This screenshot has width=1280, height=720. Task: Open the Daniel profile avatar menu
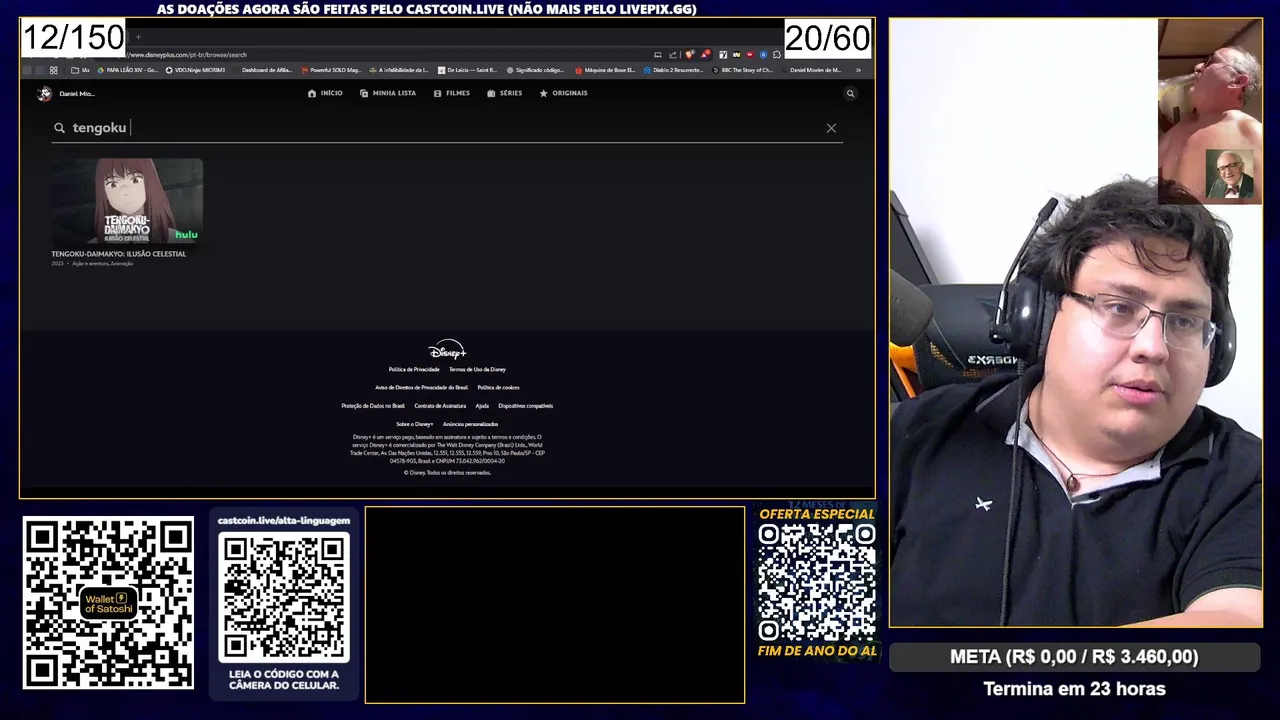pyautogui.click(x=44, y=93)
